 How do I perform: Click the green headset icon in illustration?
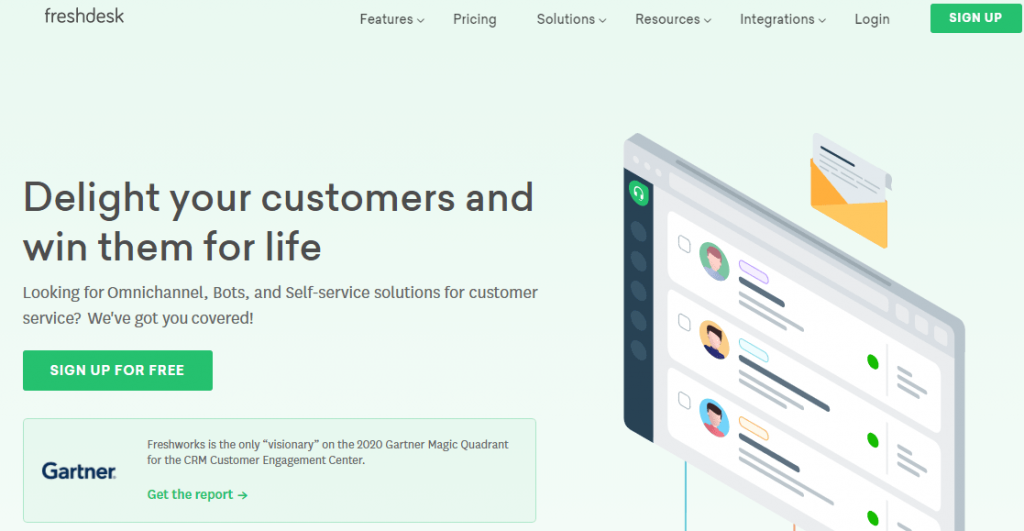click(x=639, y=193)
